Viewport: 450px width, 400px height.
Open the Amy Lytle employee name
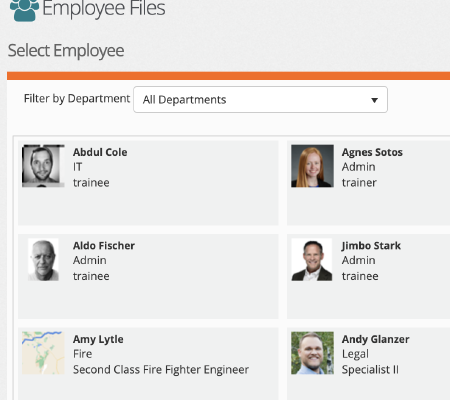(x=98, y=339)
